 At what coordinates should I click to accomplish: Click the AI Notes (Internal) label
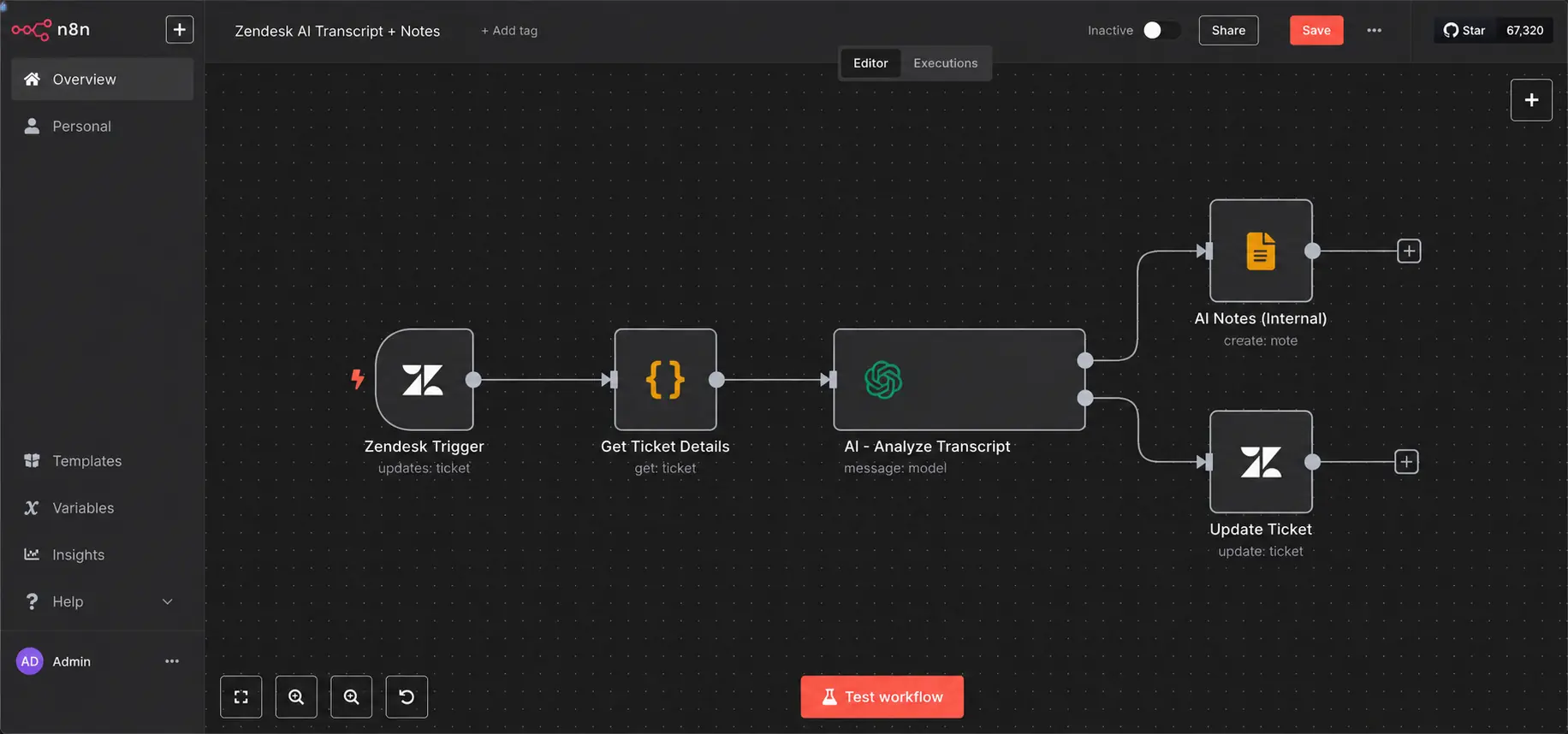1261,318
